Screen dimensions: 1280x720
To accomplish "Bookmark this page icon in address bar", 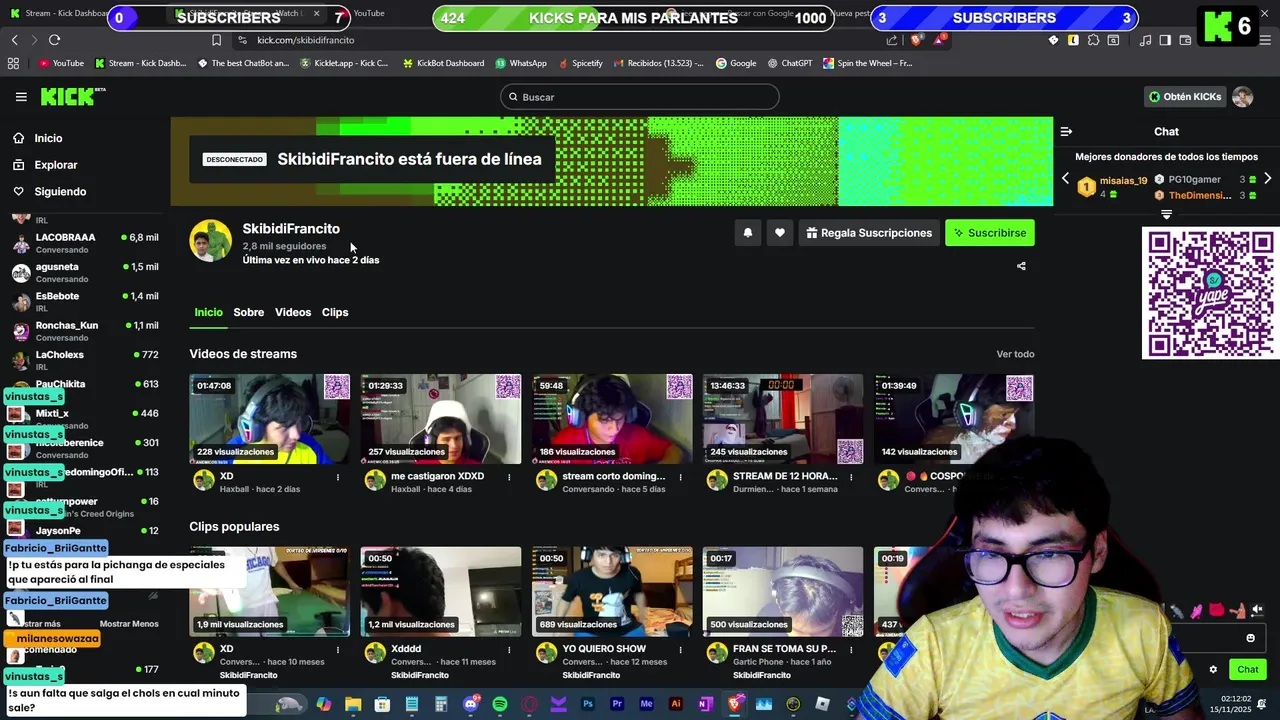I will point(216,40).
